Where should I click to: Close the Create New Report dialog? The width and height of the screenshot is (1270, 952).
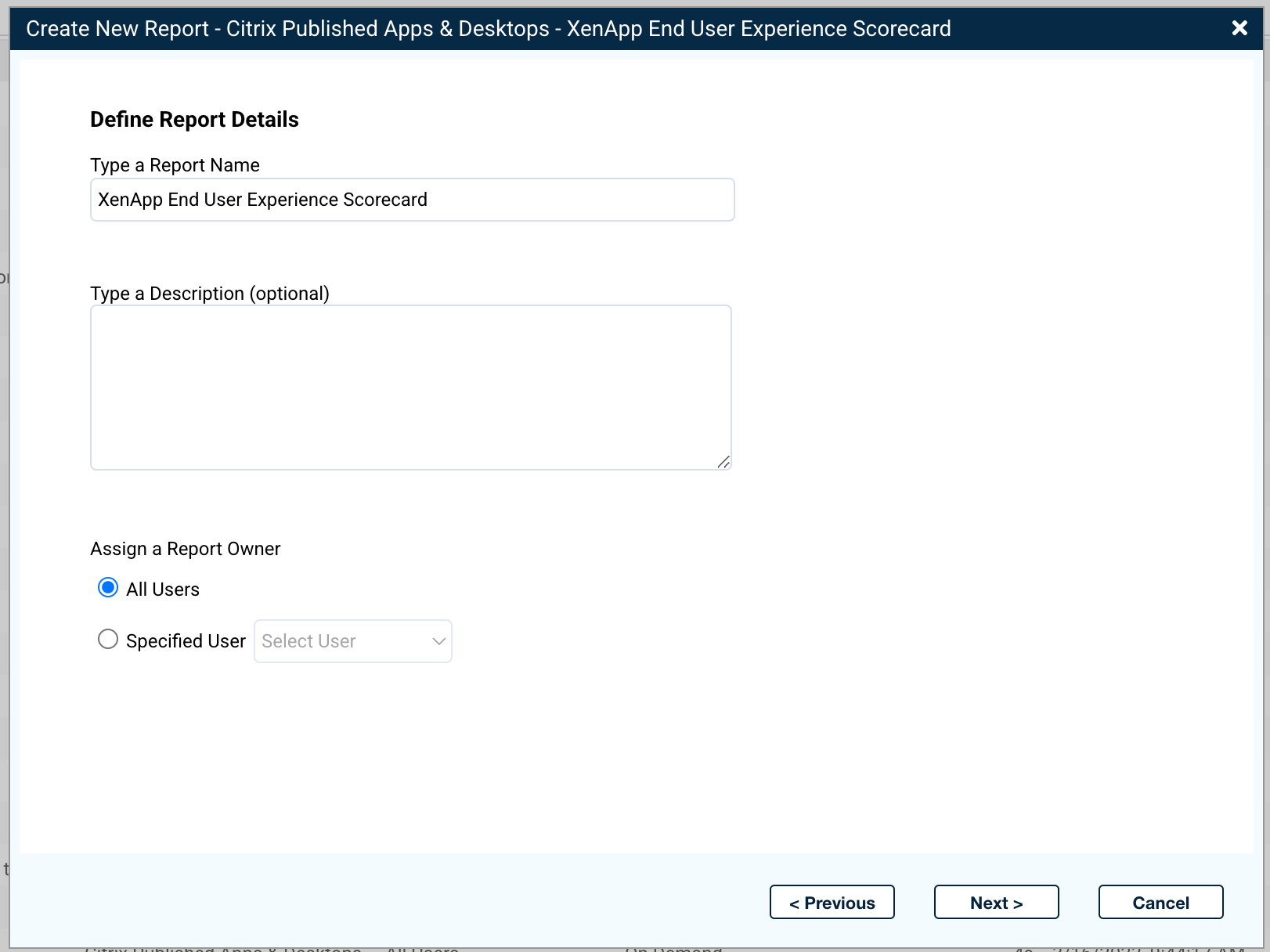point(1239,28)
